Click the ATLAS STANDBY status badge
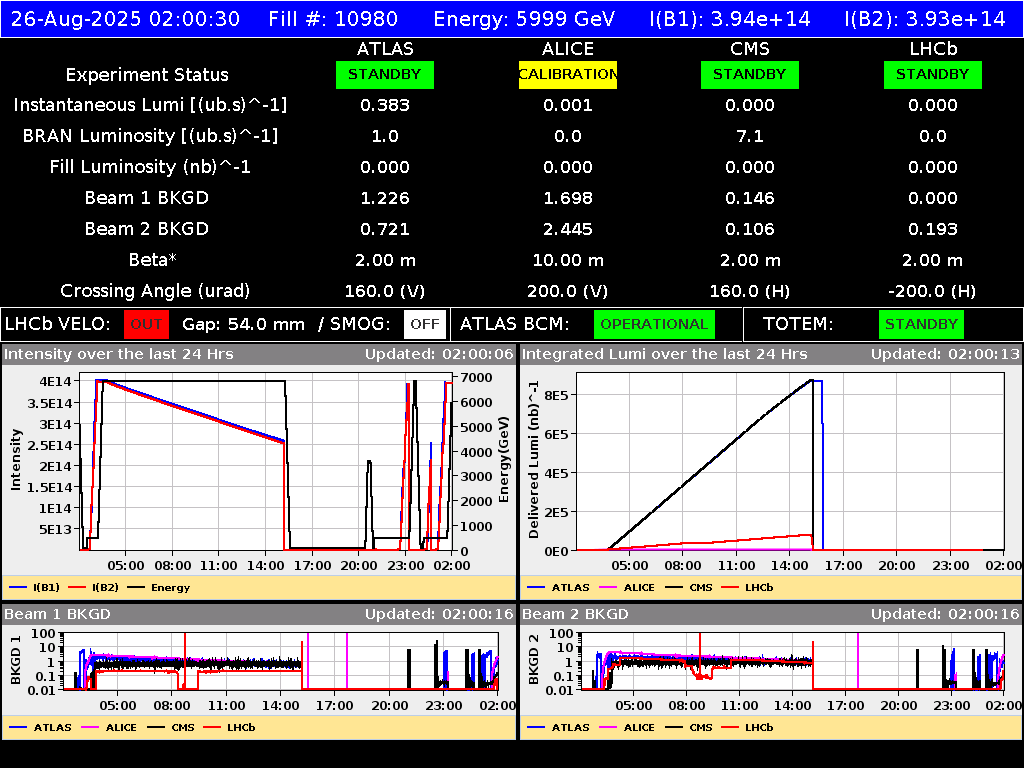 click(385, 74)
